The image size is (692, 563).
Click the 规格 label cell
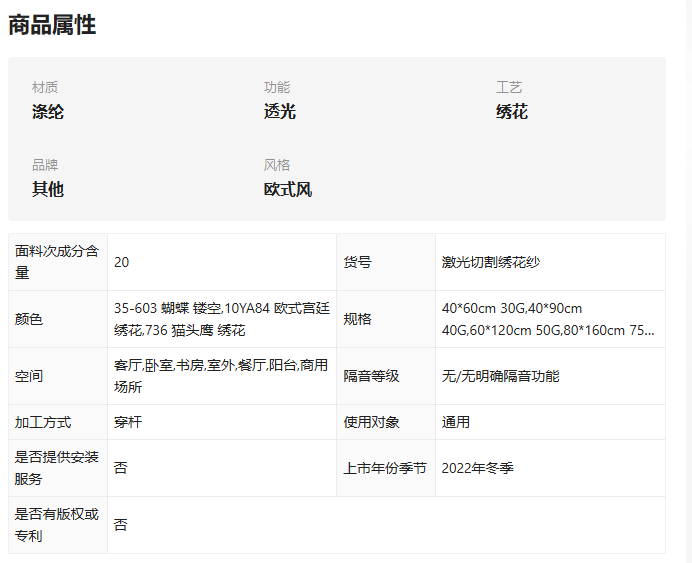click(x=386, y=319)
